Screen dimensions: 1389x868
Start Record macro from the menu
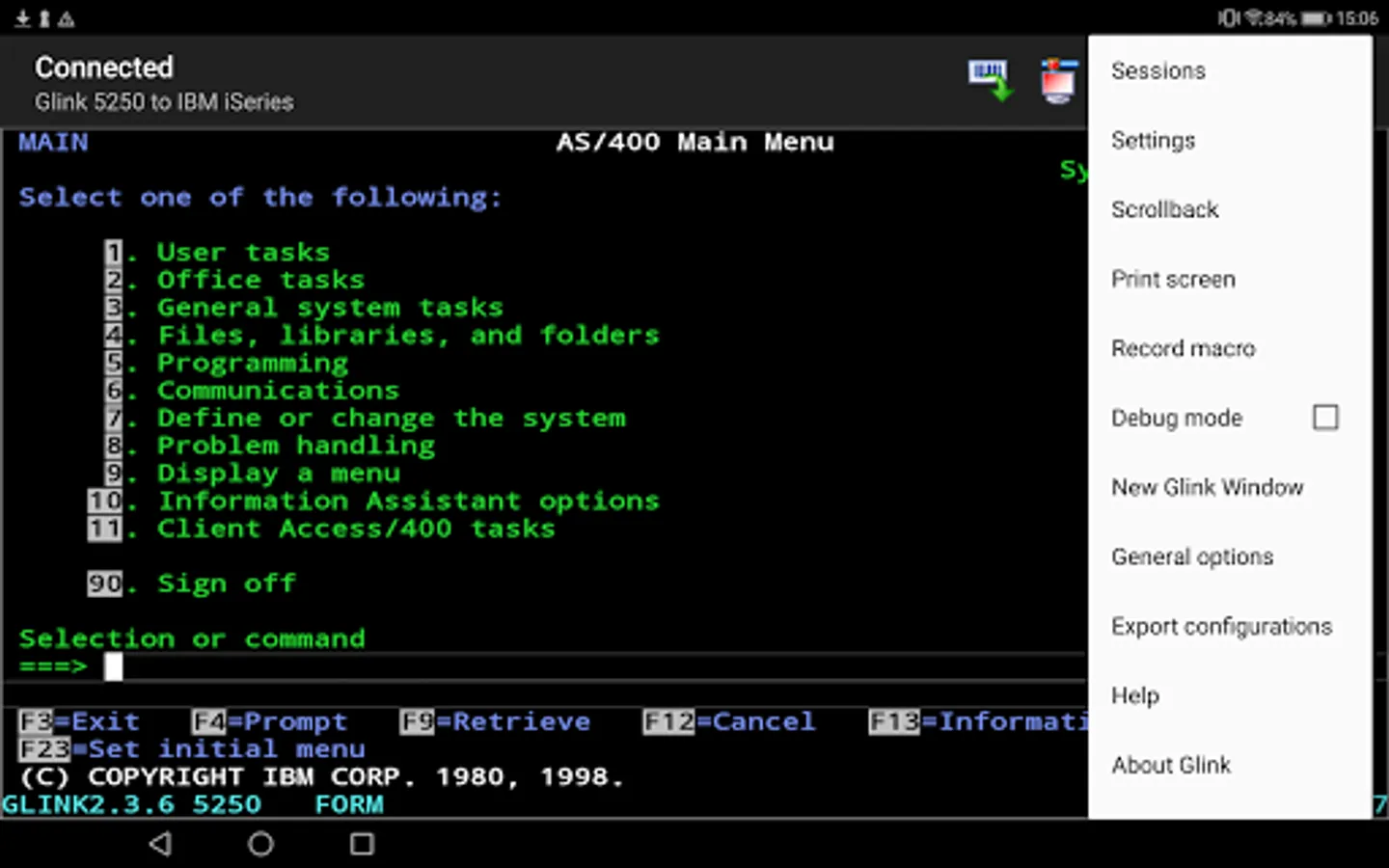click(1230, 348)
